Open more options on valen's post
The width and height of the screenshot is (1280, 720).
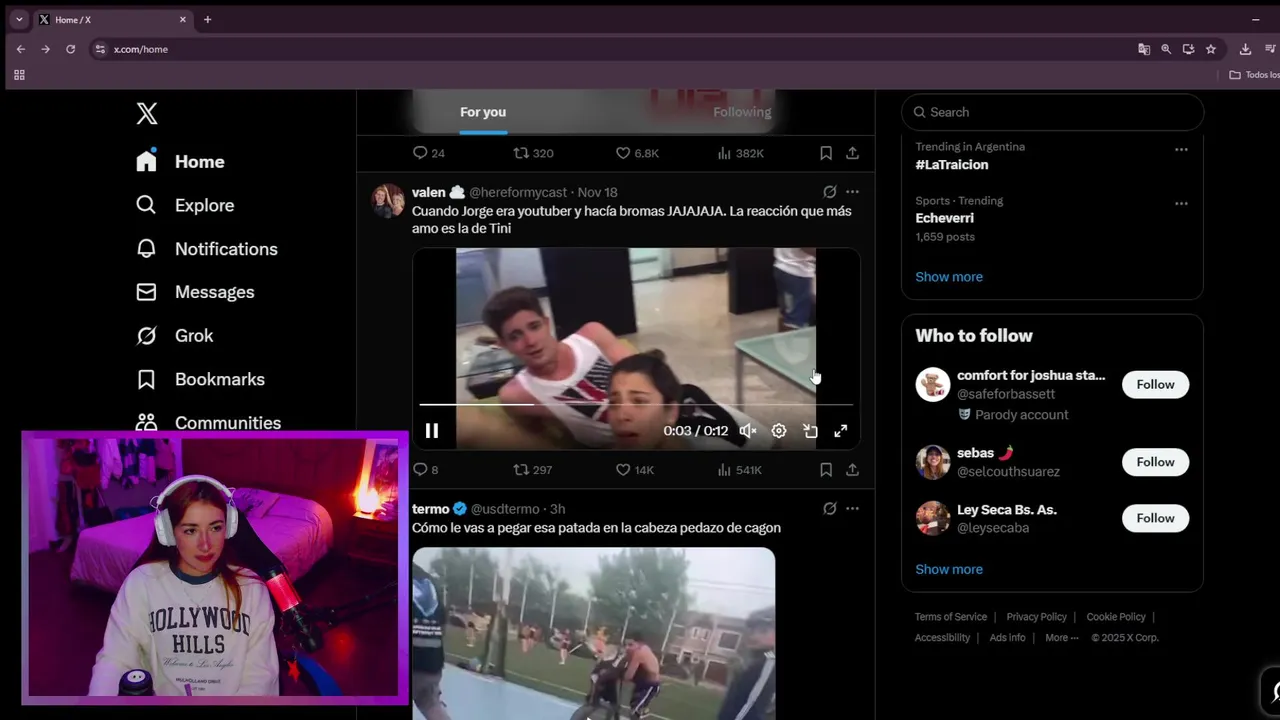click(852, 192)
